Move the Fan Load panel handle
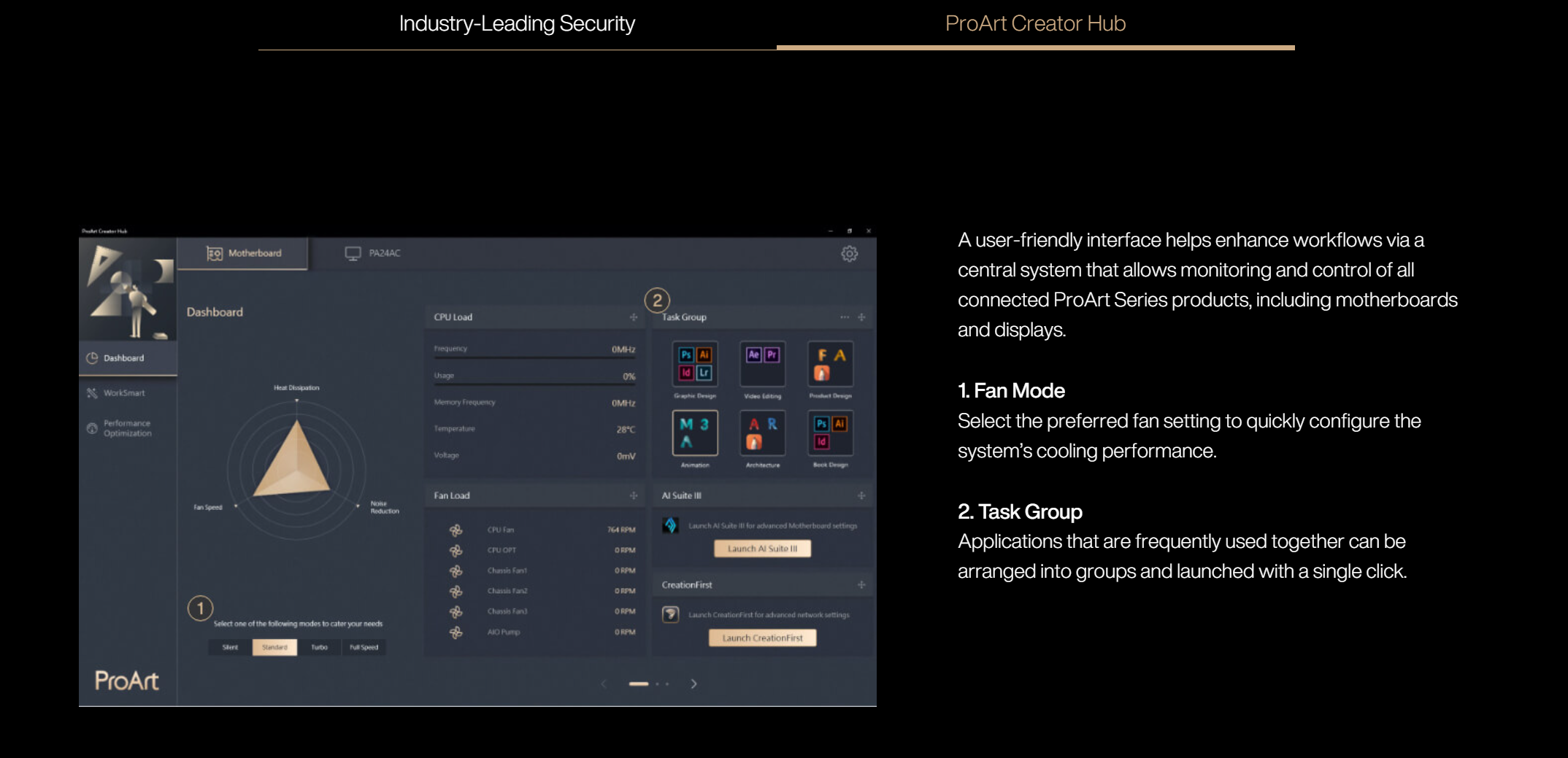Screen dimensions: 1568x758 click(634, 495)
